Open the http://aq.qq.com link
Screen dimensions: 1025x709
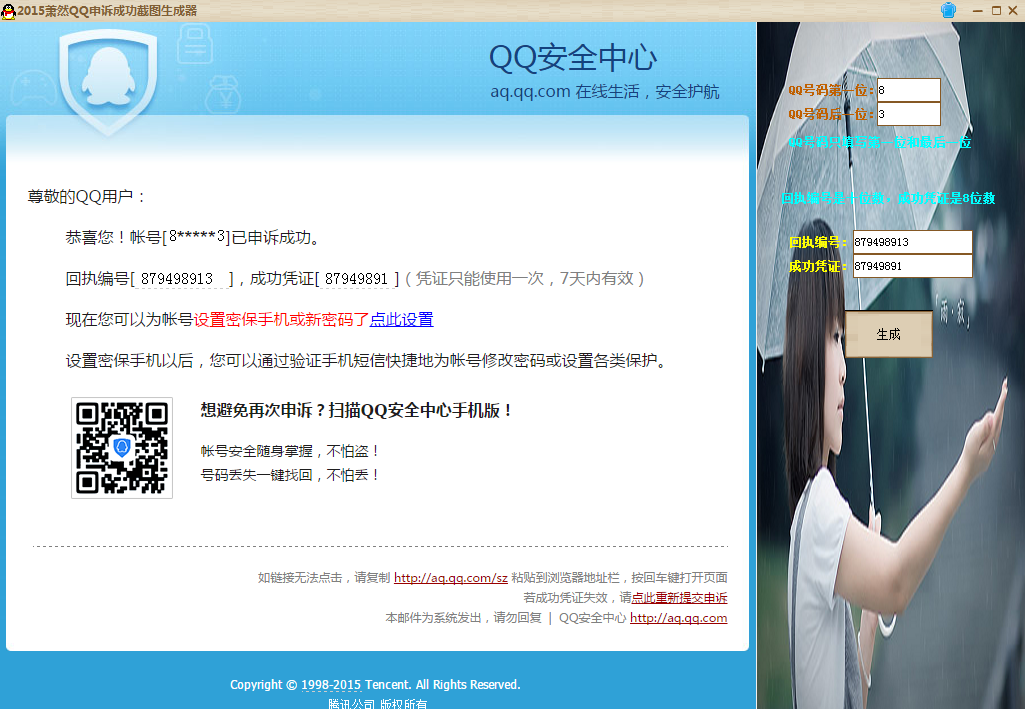[x=679, y=617]
